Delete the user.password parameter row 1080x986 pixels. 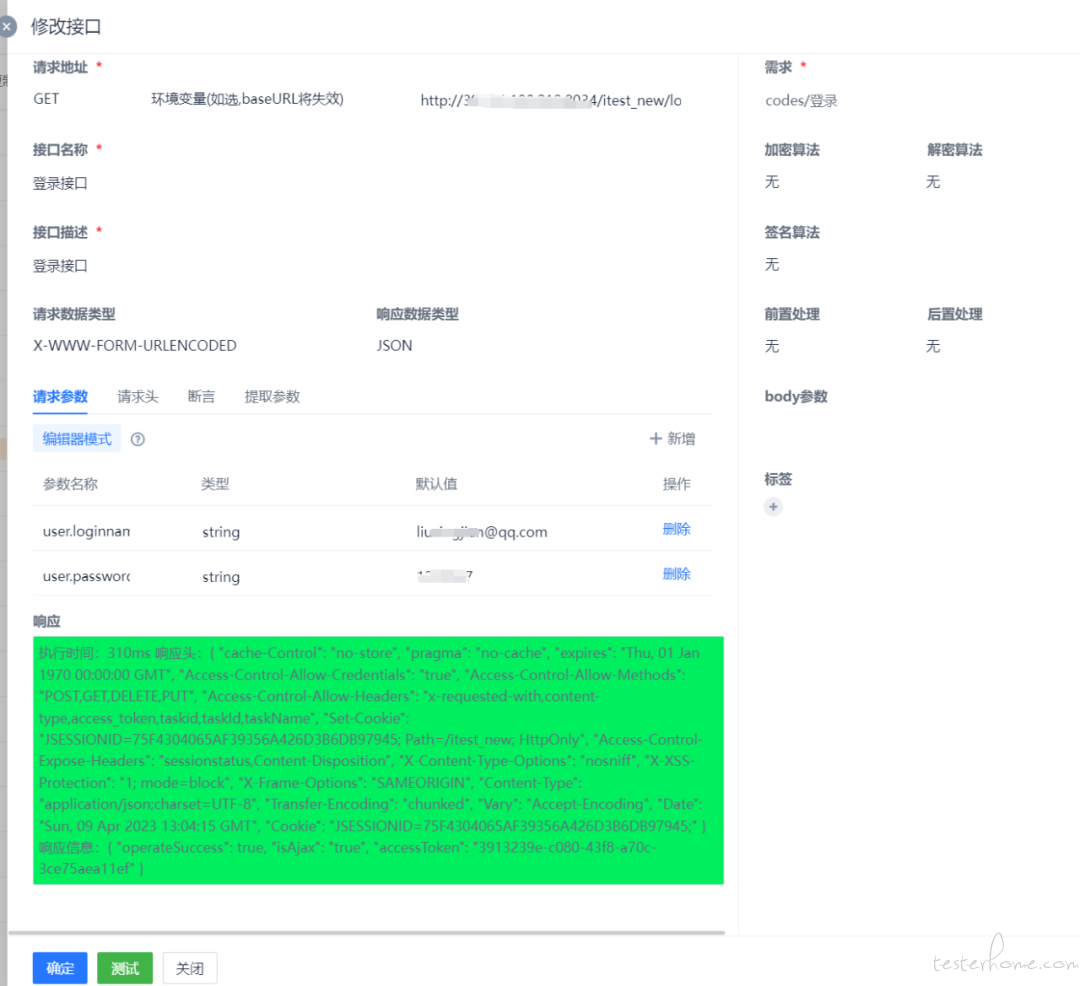coord(676,574)
